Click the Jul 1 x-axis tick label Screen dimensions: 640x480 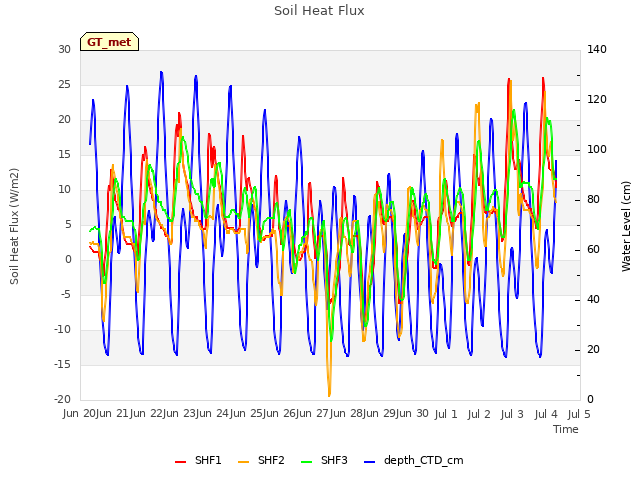(446, 414)
